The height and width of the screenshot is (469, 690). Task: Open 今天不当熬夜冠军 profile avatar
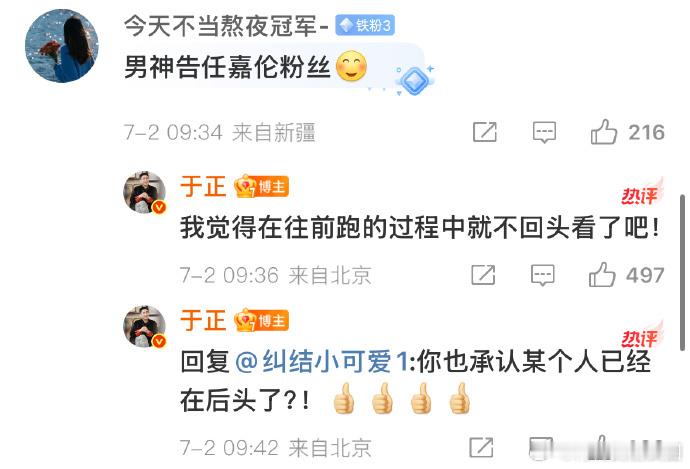point(62,46)
